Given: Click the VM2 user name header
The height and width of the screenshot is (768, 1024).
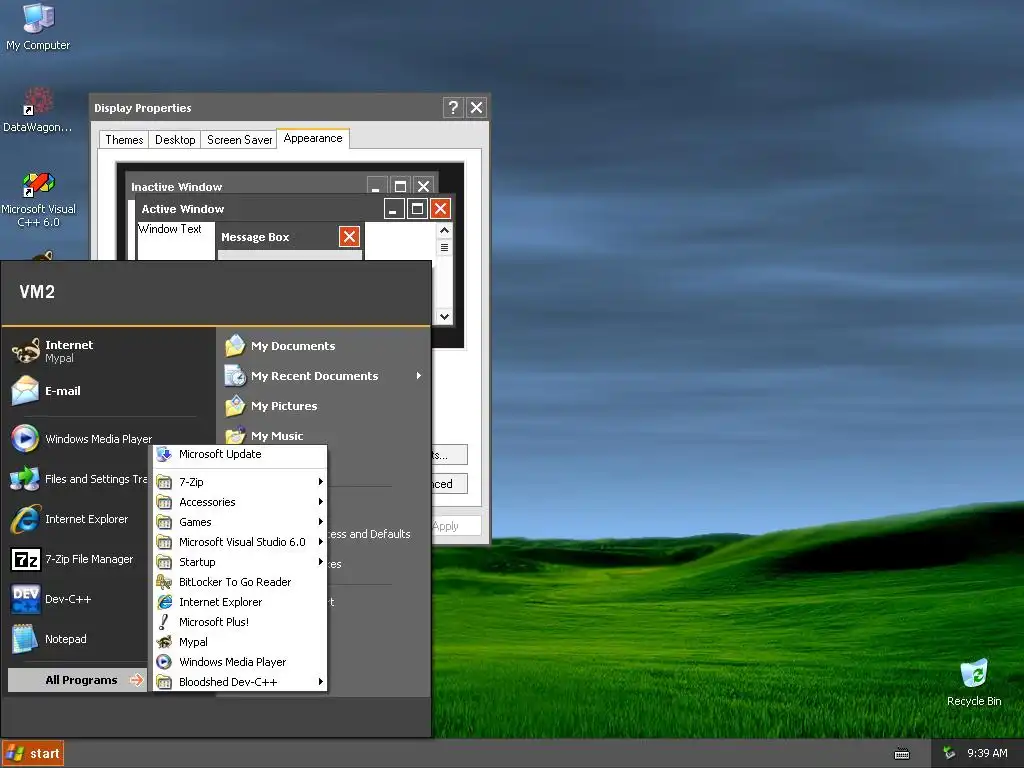Looking at the screenshot, I should (37, 291).
